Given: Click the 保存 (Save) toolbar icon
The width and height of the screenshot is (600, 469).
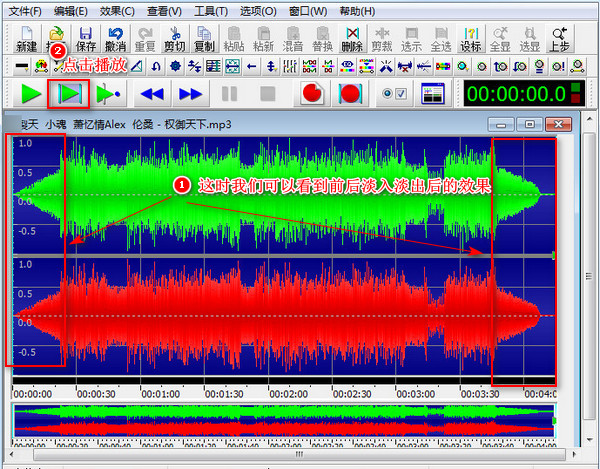Looking at the screenshot, I should [x=86, y=39].
